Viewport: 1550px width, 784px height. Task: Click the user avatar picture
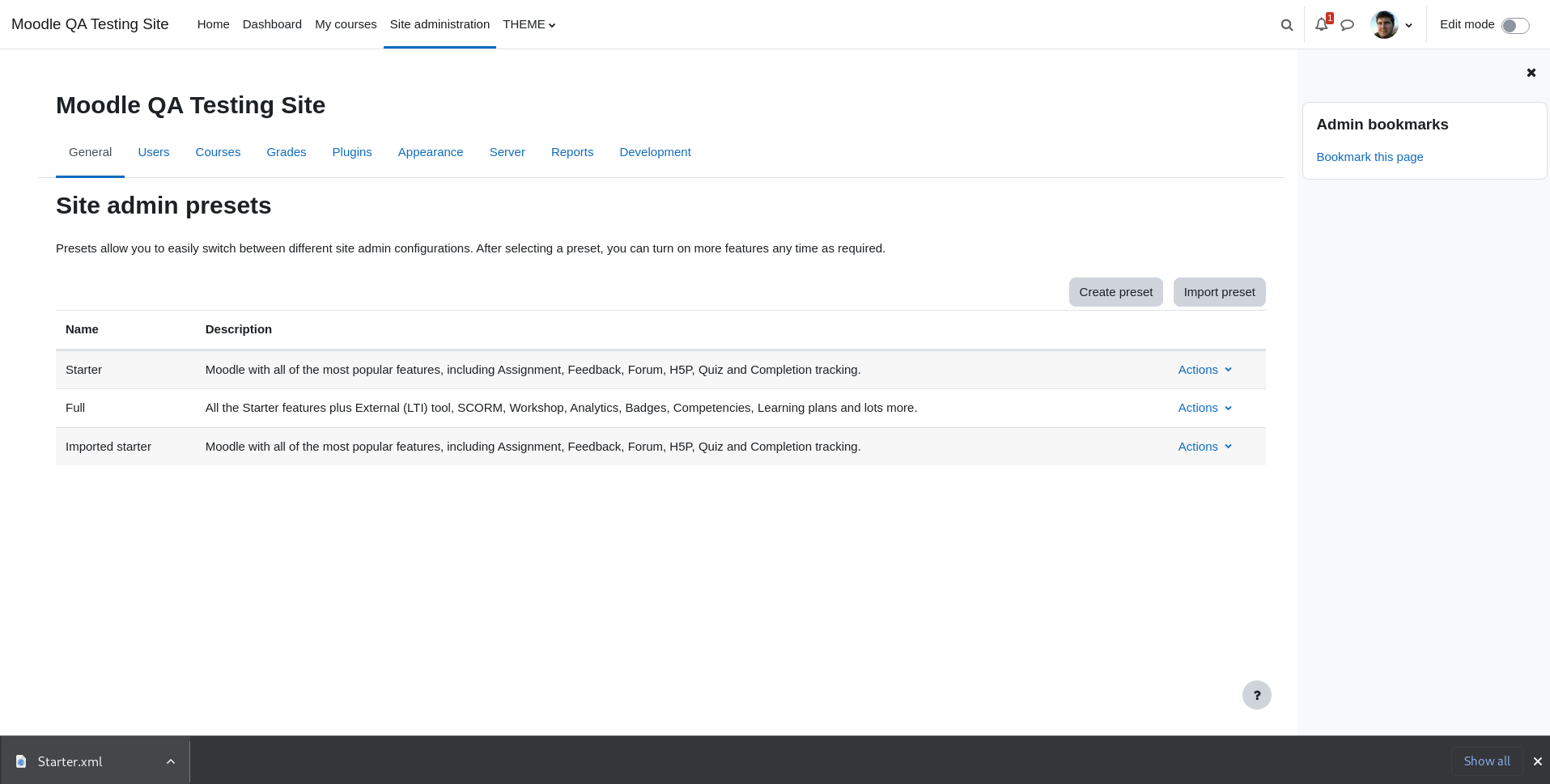(x=1384, y=24)
